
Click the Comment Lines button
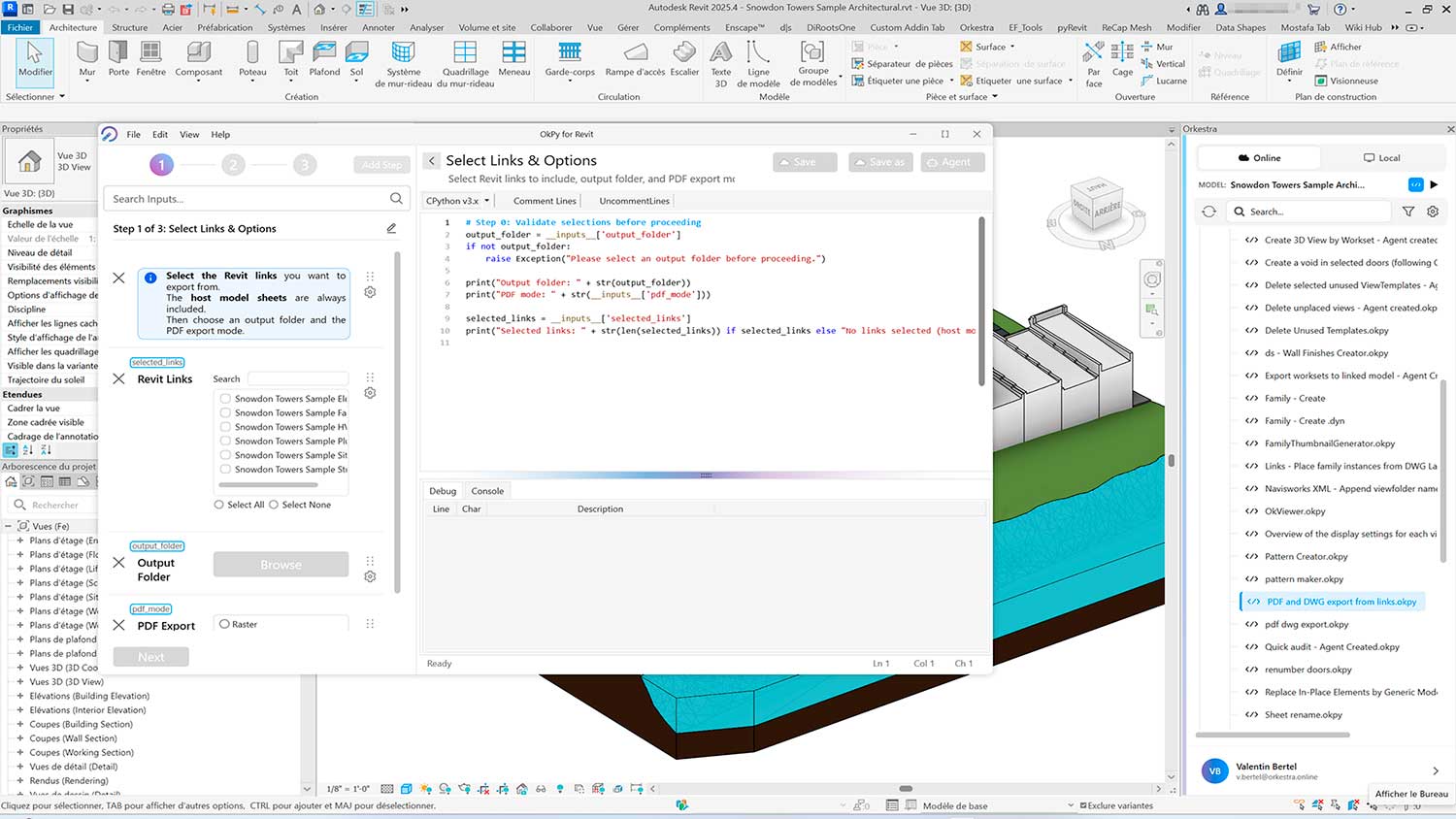[545, 201]
